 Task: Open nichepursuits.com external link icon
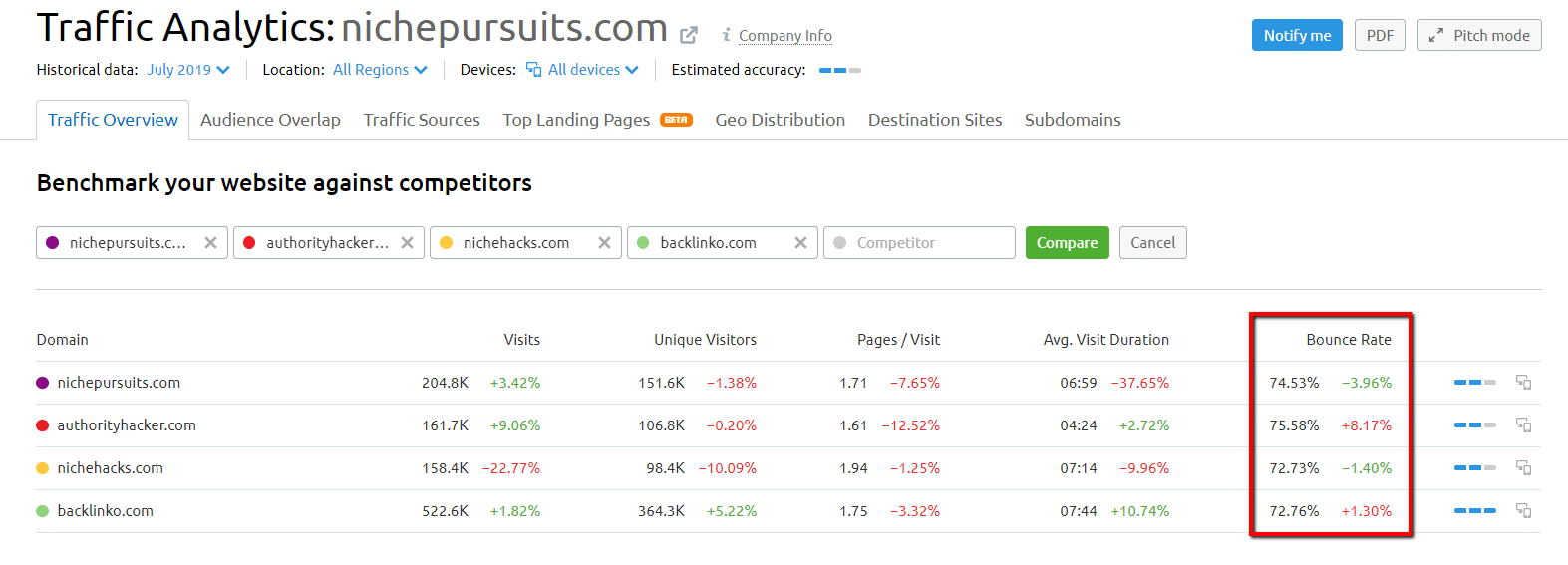click(x=688, y=35)
